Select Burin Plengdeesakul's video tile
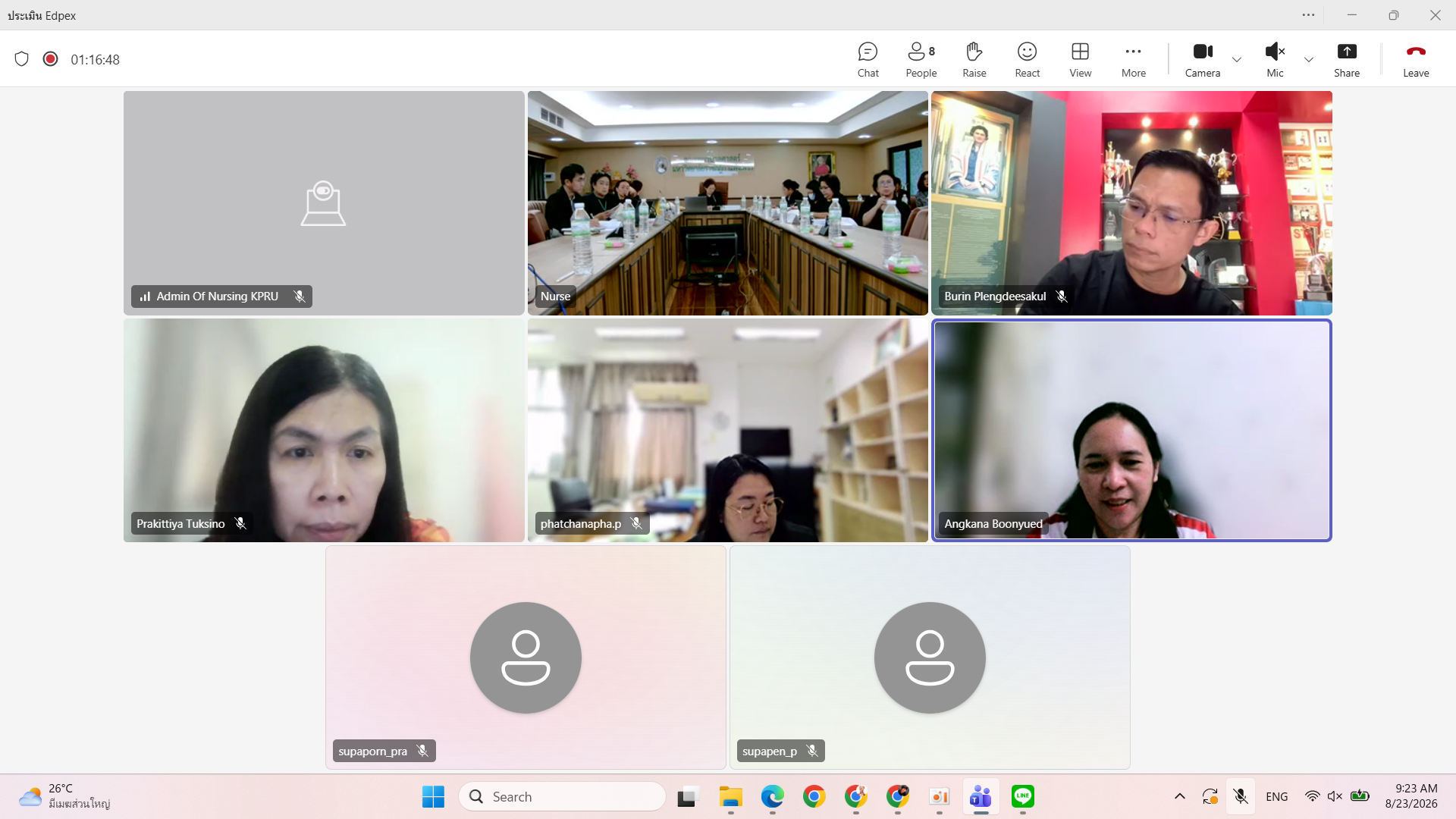The width and height of the screenshot is (1456, 819). 1131,202
